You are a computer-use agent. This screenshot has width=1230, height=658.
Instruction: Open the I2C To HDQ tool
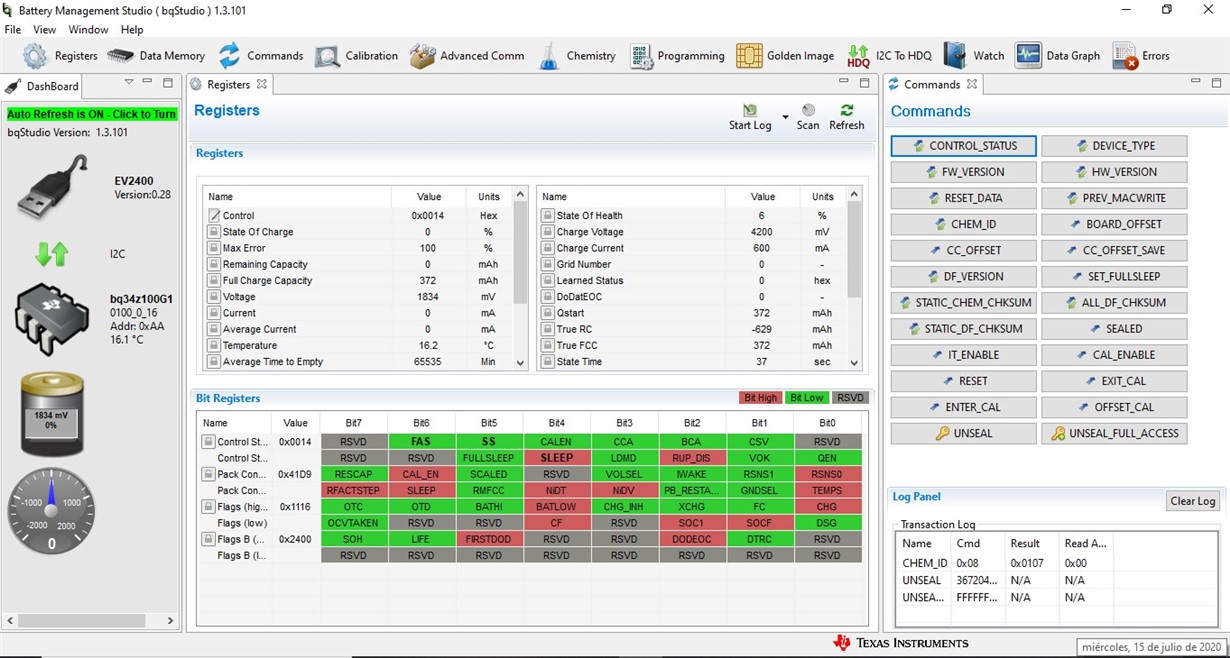[889, 56]
